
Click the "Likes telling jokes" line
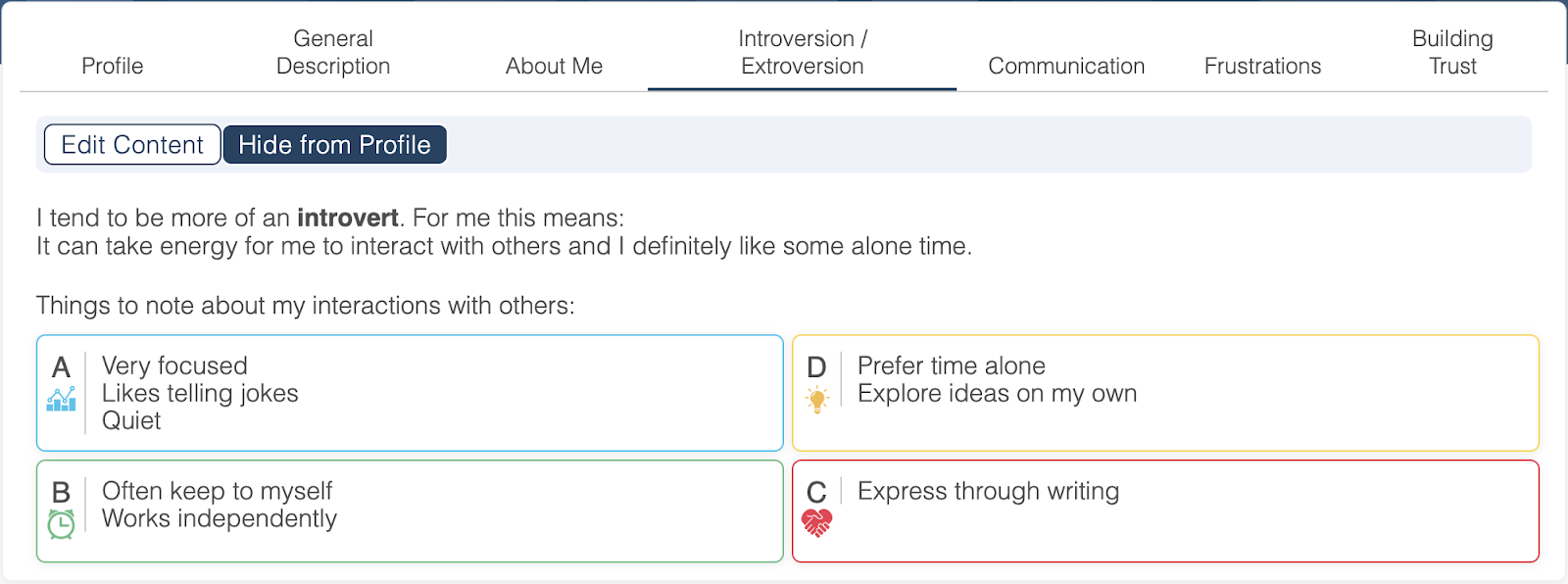(x=200, y=393)
